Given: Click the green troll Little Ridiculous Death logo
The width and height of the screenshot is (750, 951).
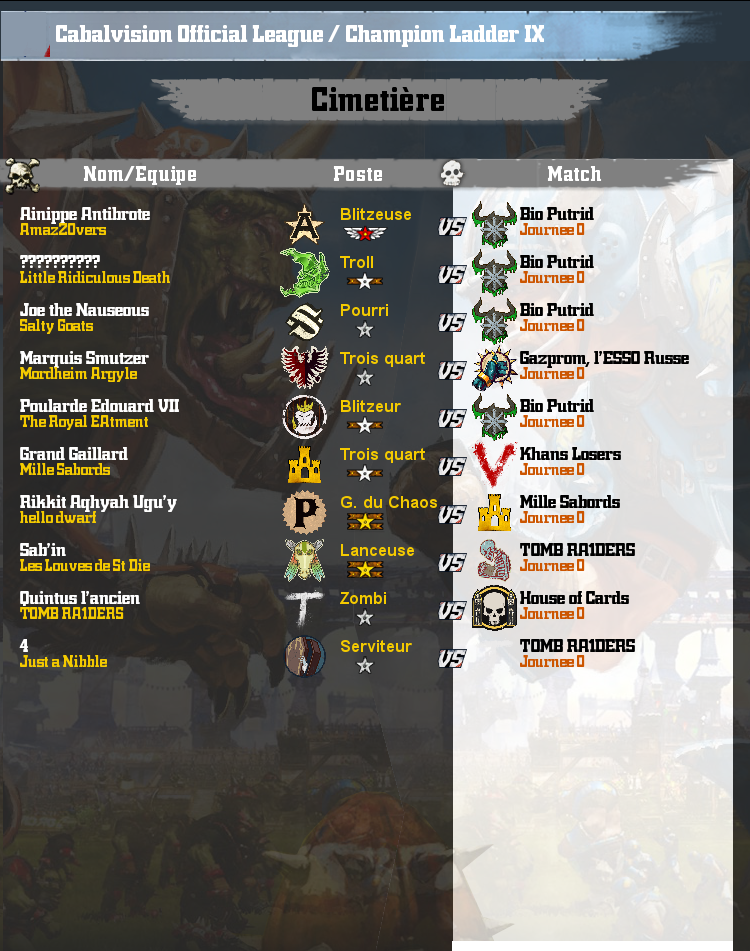Looking at the screenshot, I should [304, 272].
